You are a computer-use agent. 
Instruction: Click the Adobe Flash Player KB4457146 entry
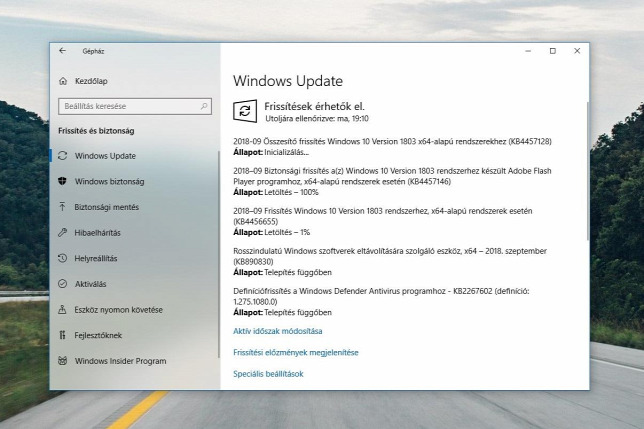coord(392,176)
